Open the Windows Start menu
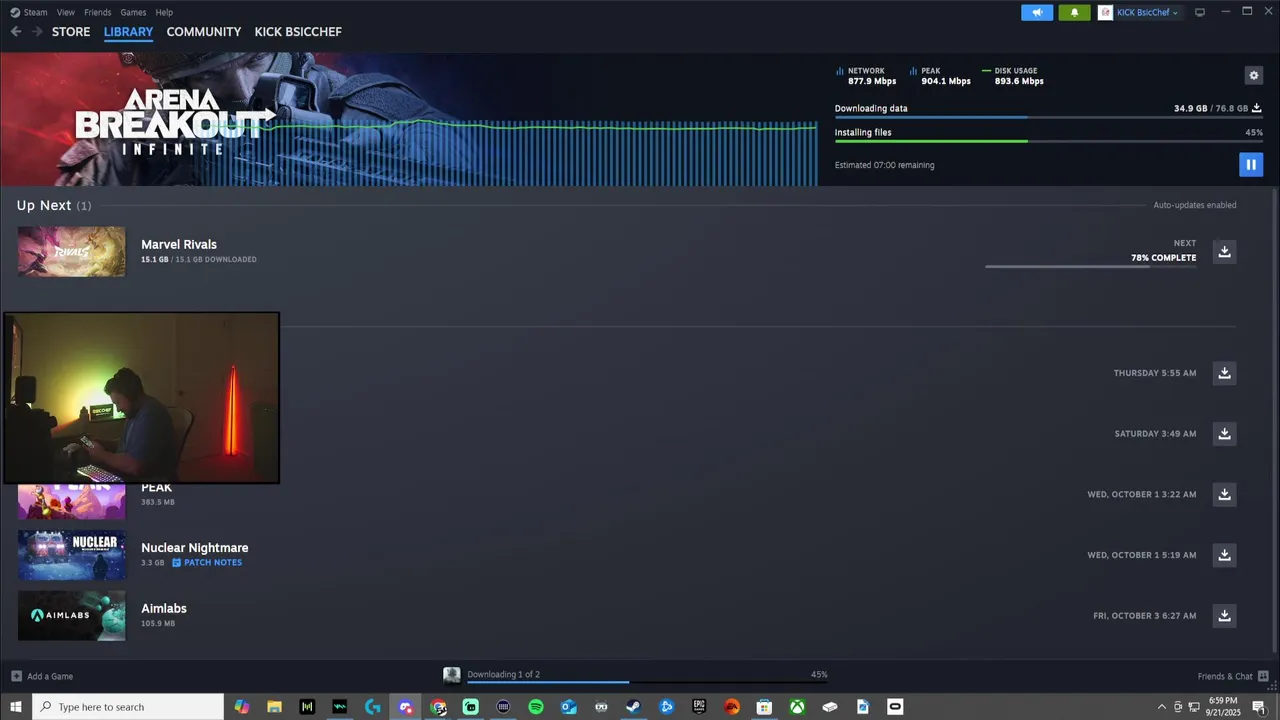The height and width of the screenshot is (720, 1280). [x=16, y=707]
